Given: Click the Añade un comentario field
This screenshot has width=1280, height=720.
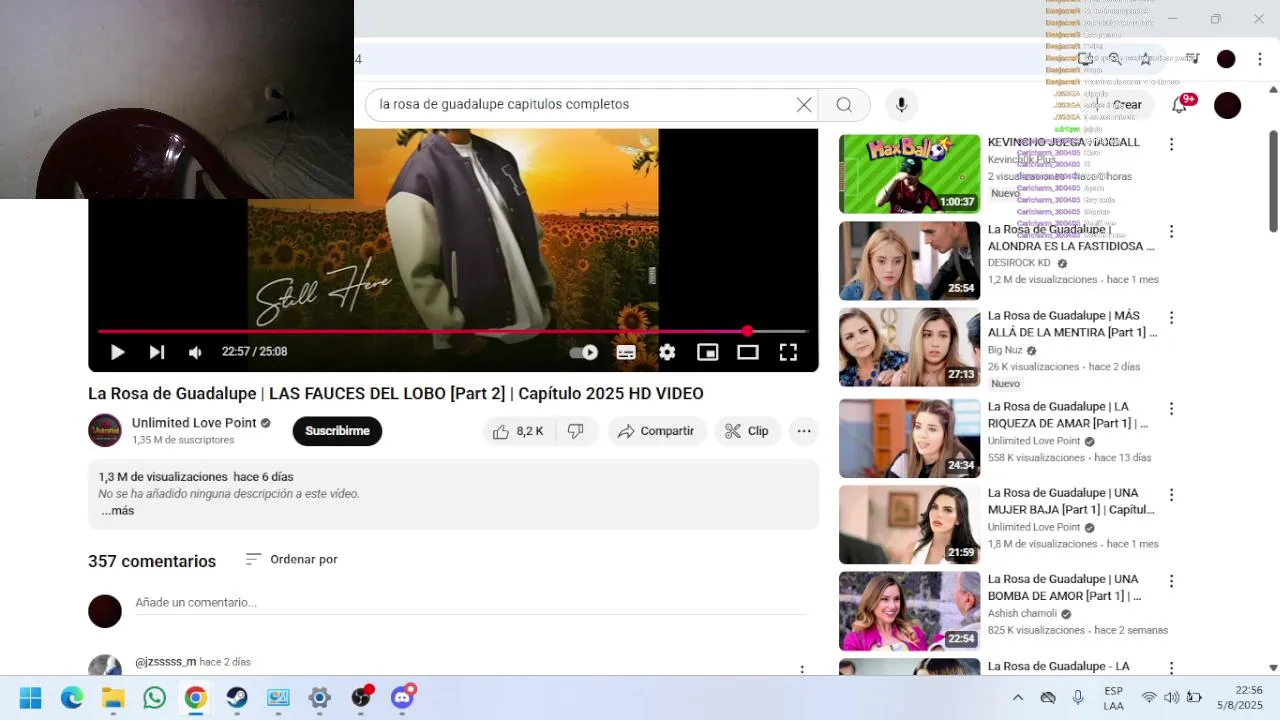Looking at the screenshot, I should pyautogui.click(x=470, y=602).
